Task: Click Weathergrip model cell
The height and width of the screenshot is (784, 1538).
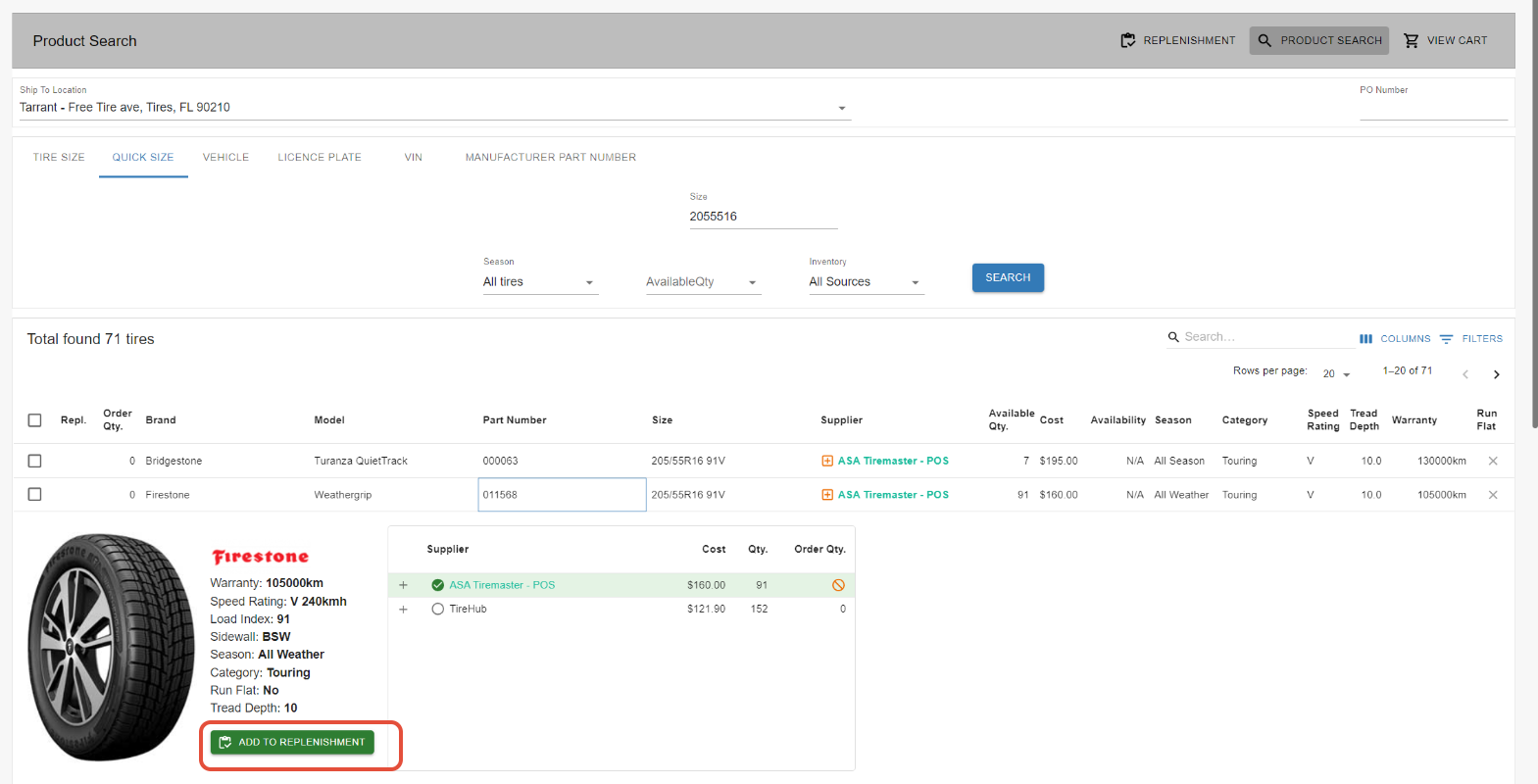Action: [343, 495]
